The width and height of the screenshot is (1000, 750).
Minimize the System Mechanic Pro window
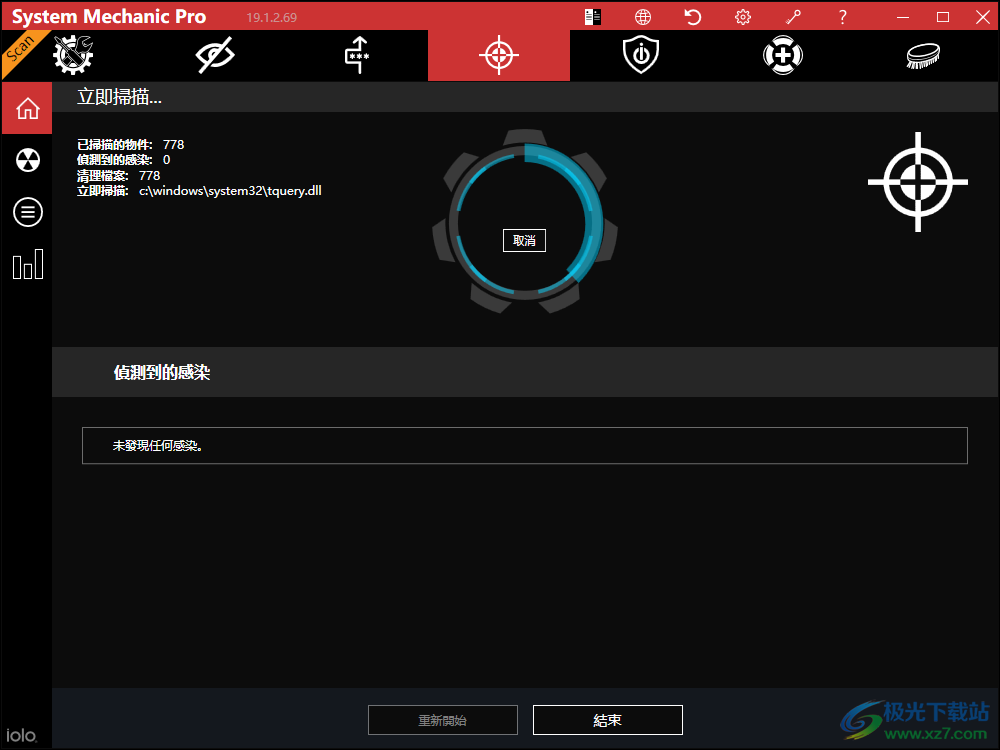click(902, 17)
